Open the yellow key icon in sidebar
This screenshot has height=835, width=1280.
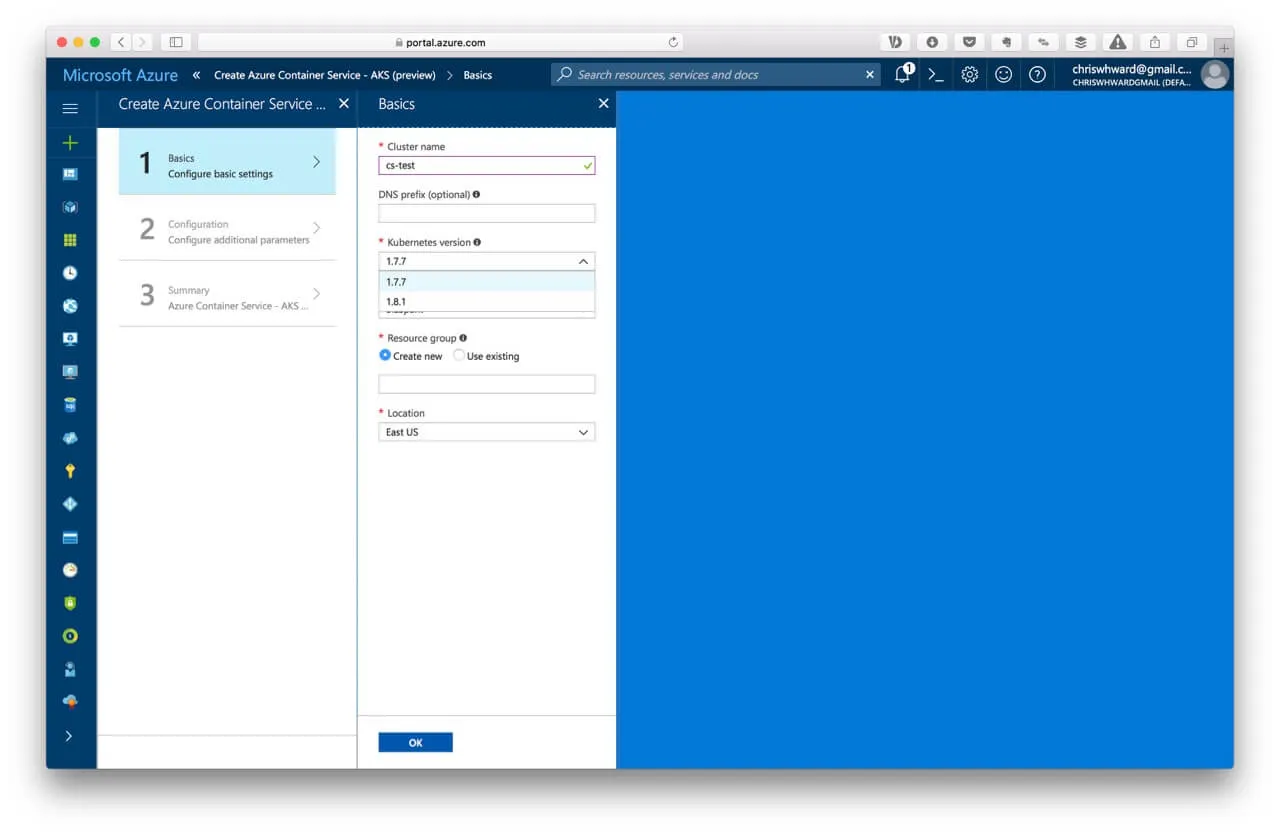coord(70,471)
